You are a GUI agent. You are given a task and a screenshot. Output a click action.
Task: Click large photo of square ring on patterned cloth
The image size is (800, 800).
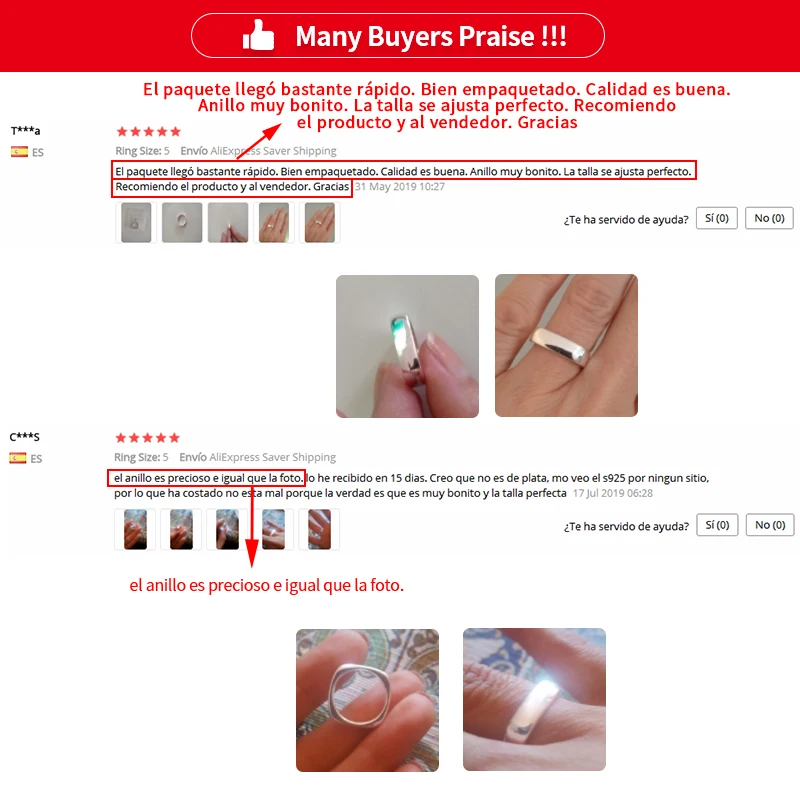367,700
